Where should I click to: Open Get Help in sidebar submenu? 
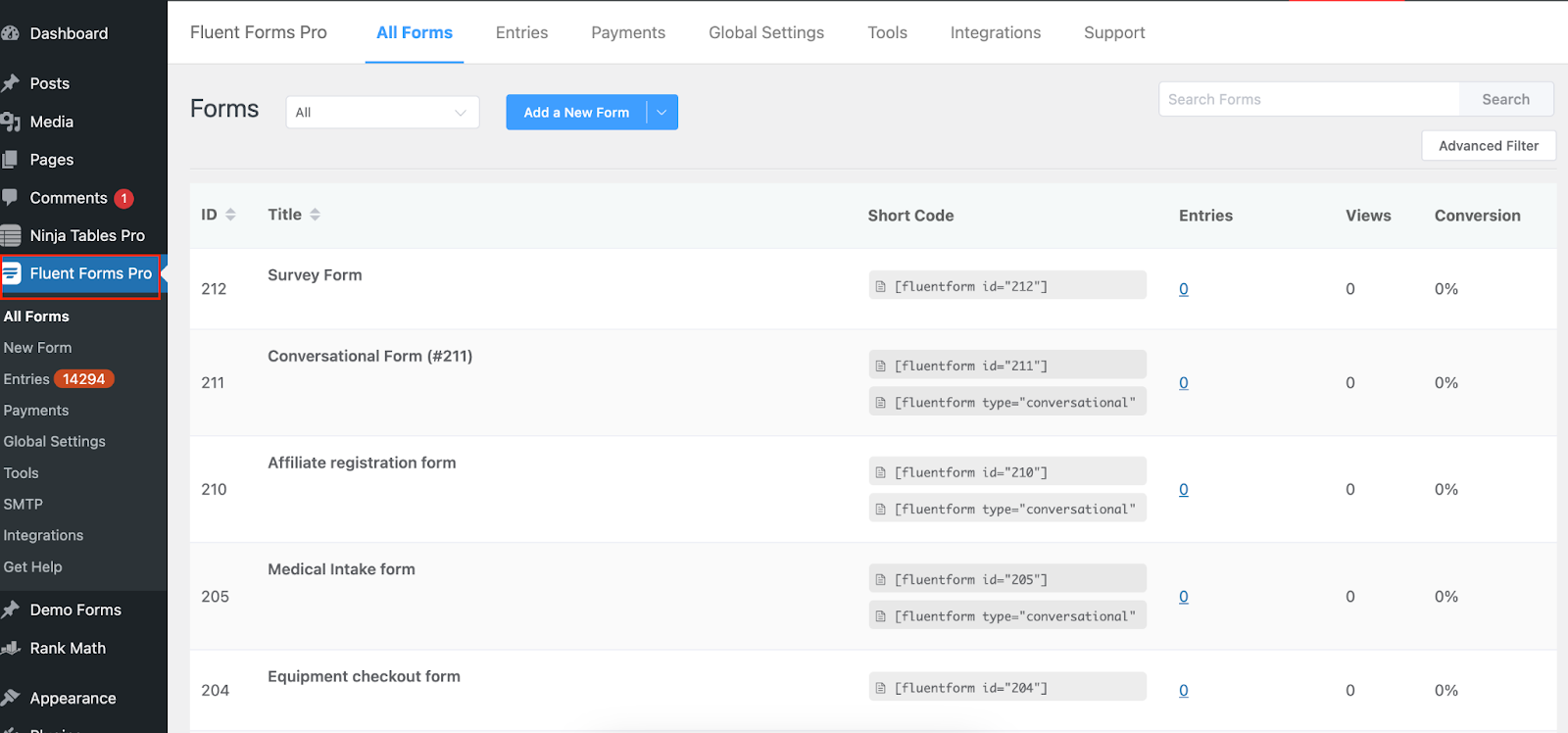click(32, 567)
